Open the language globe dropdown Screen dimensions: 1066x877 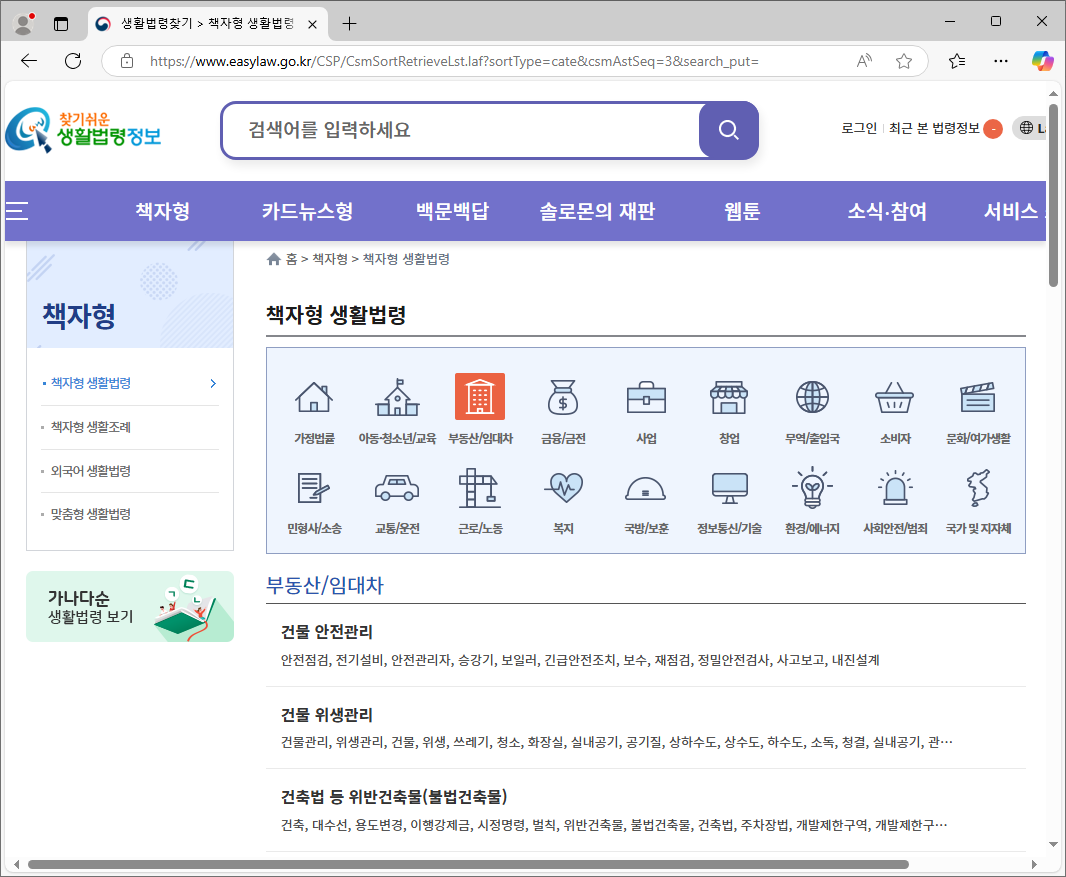(1024, 128)
